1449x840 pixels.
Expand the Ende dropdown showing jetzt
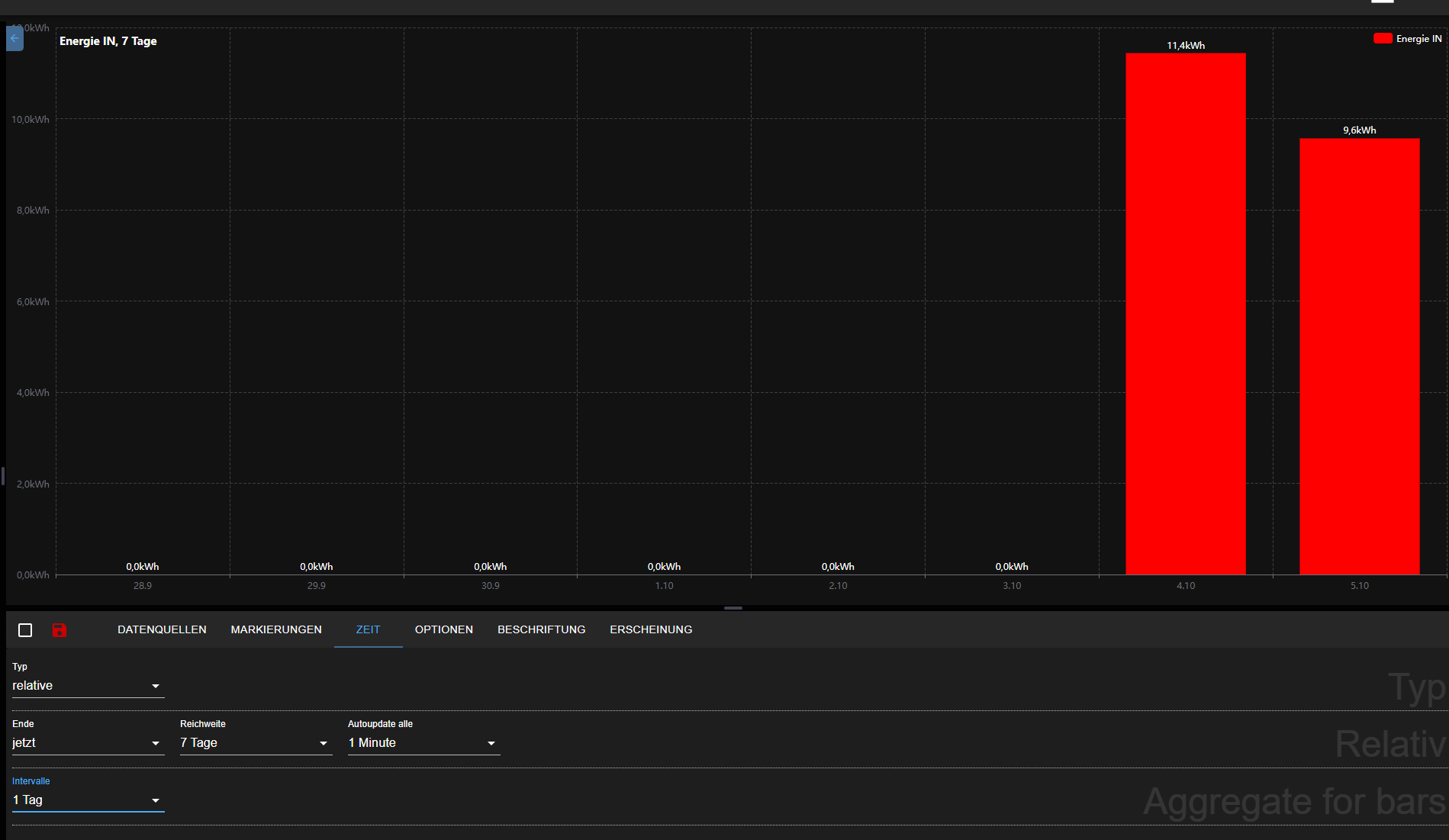coord(88,743)
